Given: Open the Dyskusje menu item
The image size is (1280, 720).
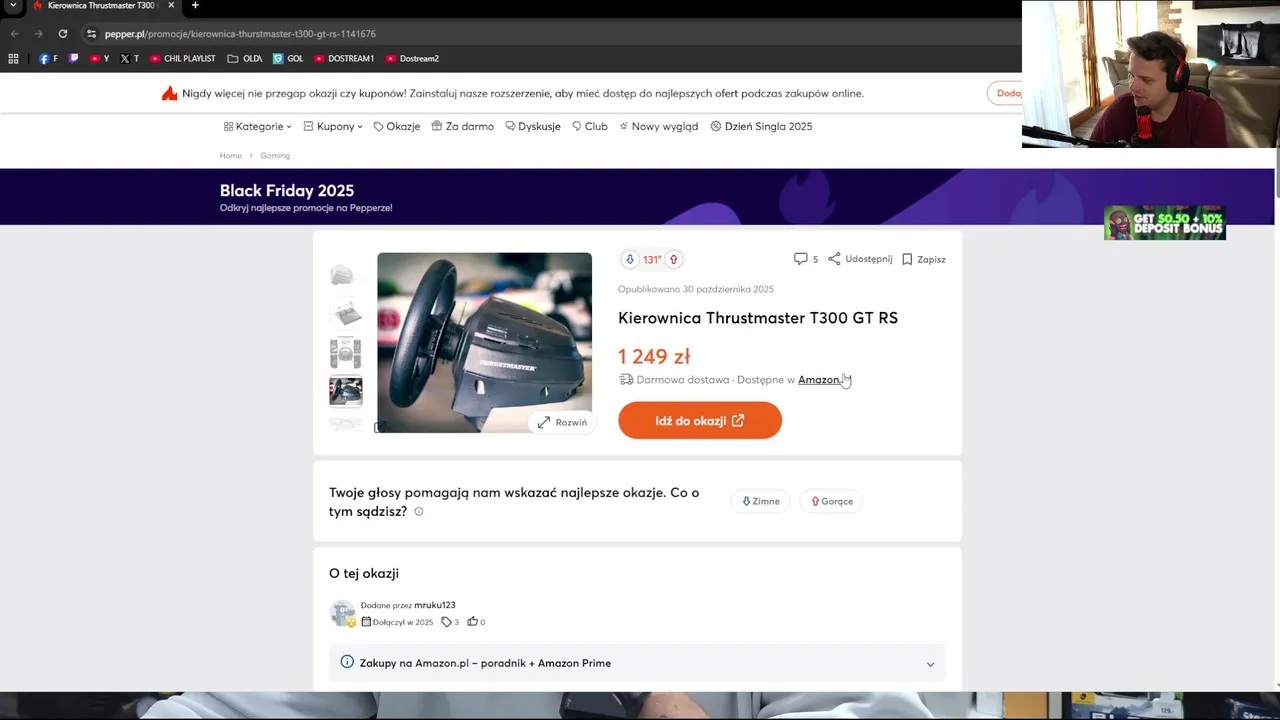Looking at the screenshot, I should 533,127.
